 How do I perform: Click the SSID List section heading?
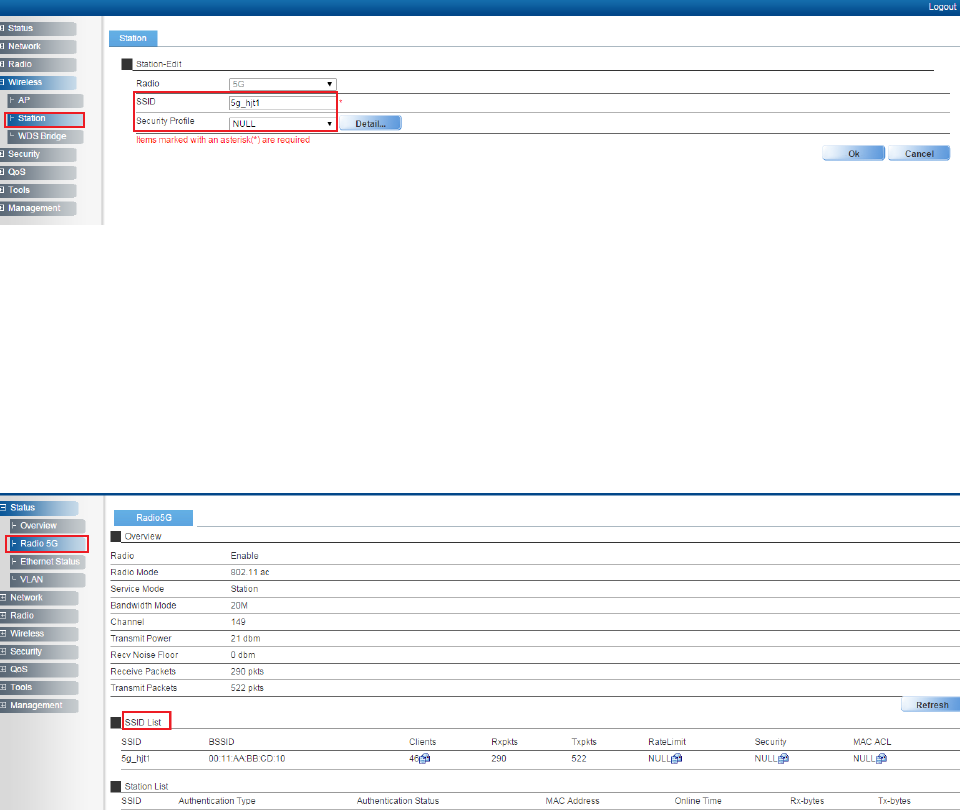pyautogui.click(x=143, y=722)
